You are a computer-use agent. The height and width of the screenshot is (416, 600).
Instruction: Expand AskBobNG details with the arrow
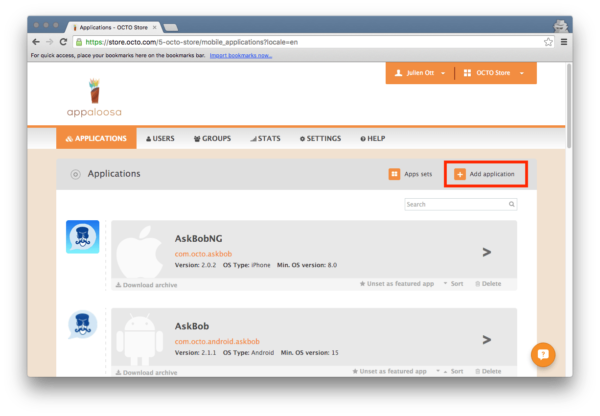point(486,252)
